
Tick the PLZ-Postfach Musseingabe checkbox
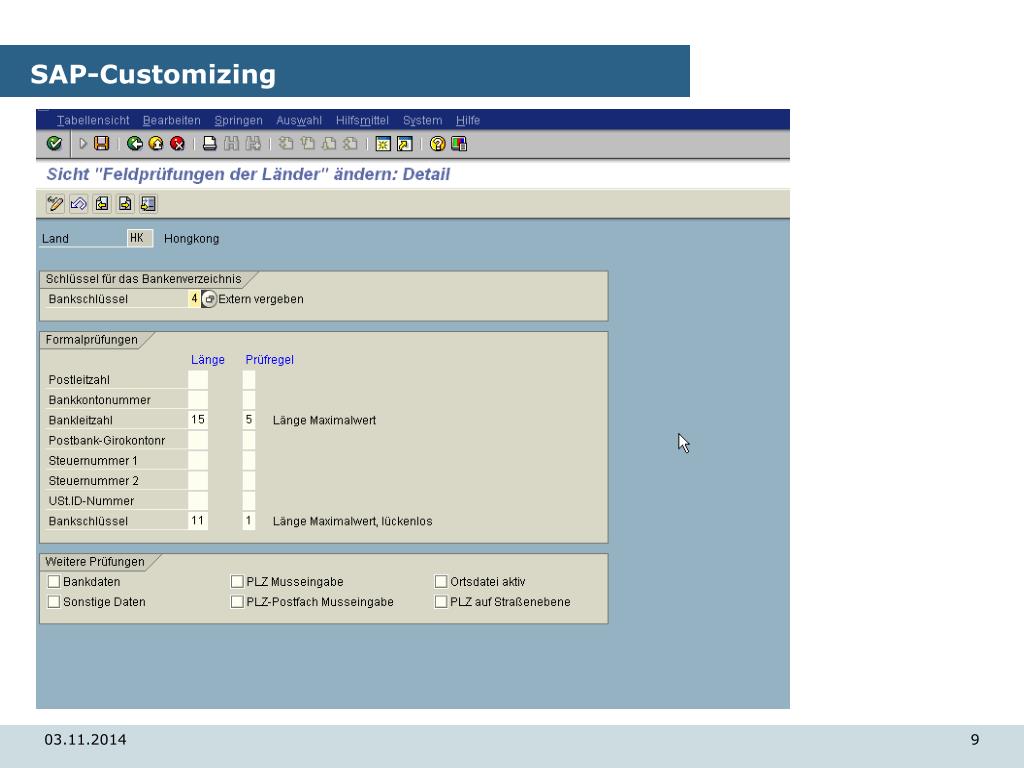pyautogui.click(x=237, y=601)
